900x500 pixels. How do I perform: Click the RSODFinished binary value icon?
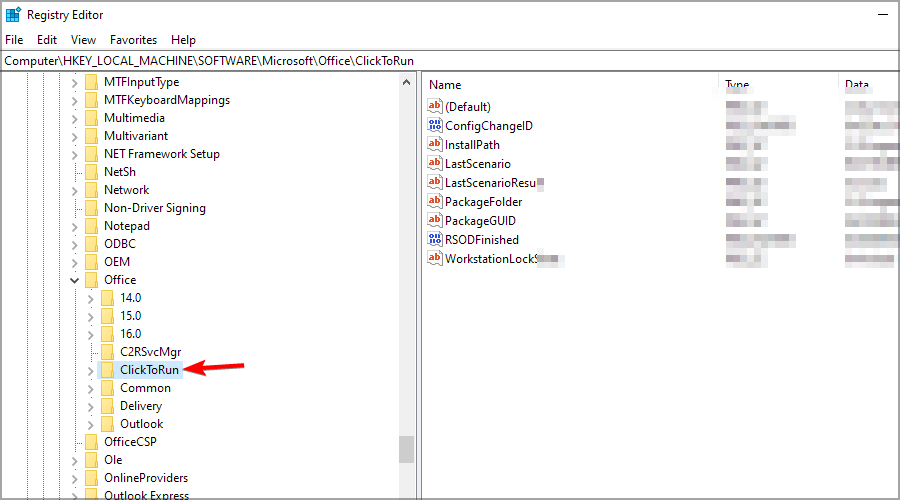point(435,239)
